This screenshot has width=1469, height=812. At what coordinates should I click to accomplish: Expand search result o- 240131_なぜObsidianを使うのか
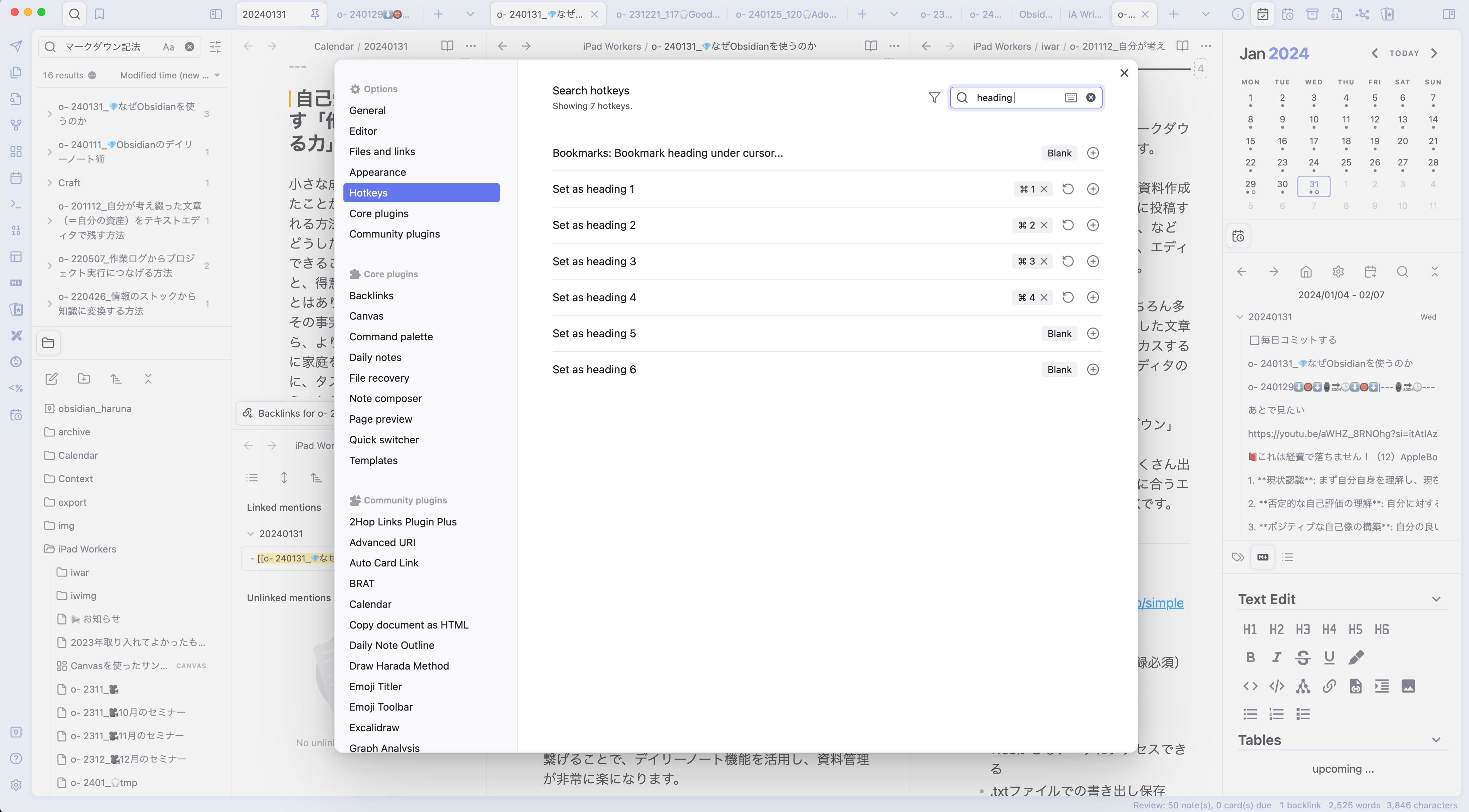[x=50, y=114]
